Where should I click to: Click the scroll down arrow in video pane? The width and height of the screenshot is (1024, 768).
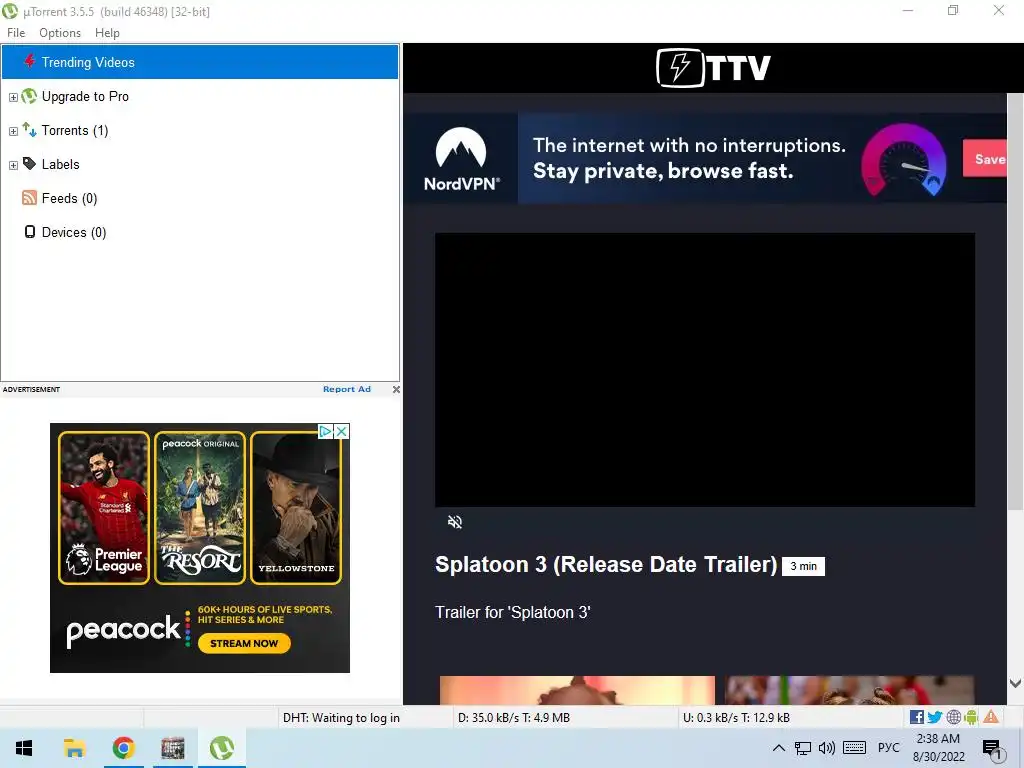pos(1016,683)
